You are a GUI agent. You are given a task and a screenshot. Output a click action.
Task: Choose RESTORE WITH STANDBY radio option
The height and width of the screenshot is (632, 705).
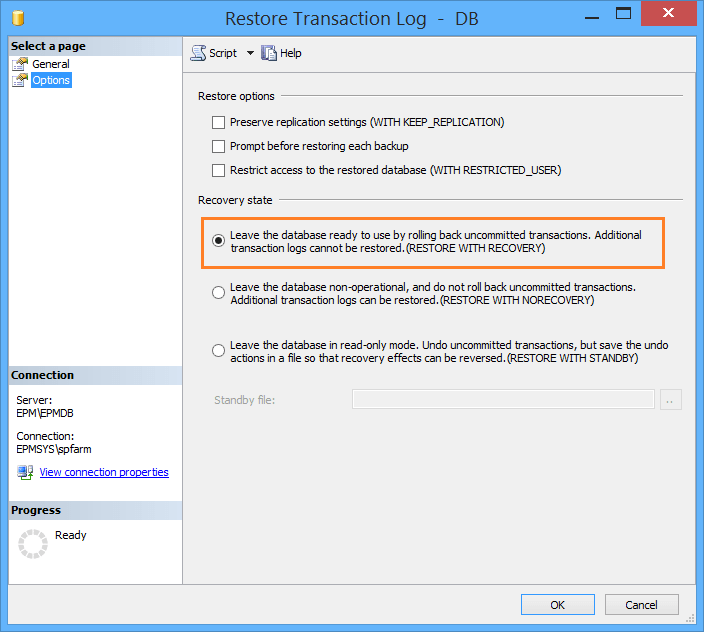click(x=219, y=351)
